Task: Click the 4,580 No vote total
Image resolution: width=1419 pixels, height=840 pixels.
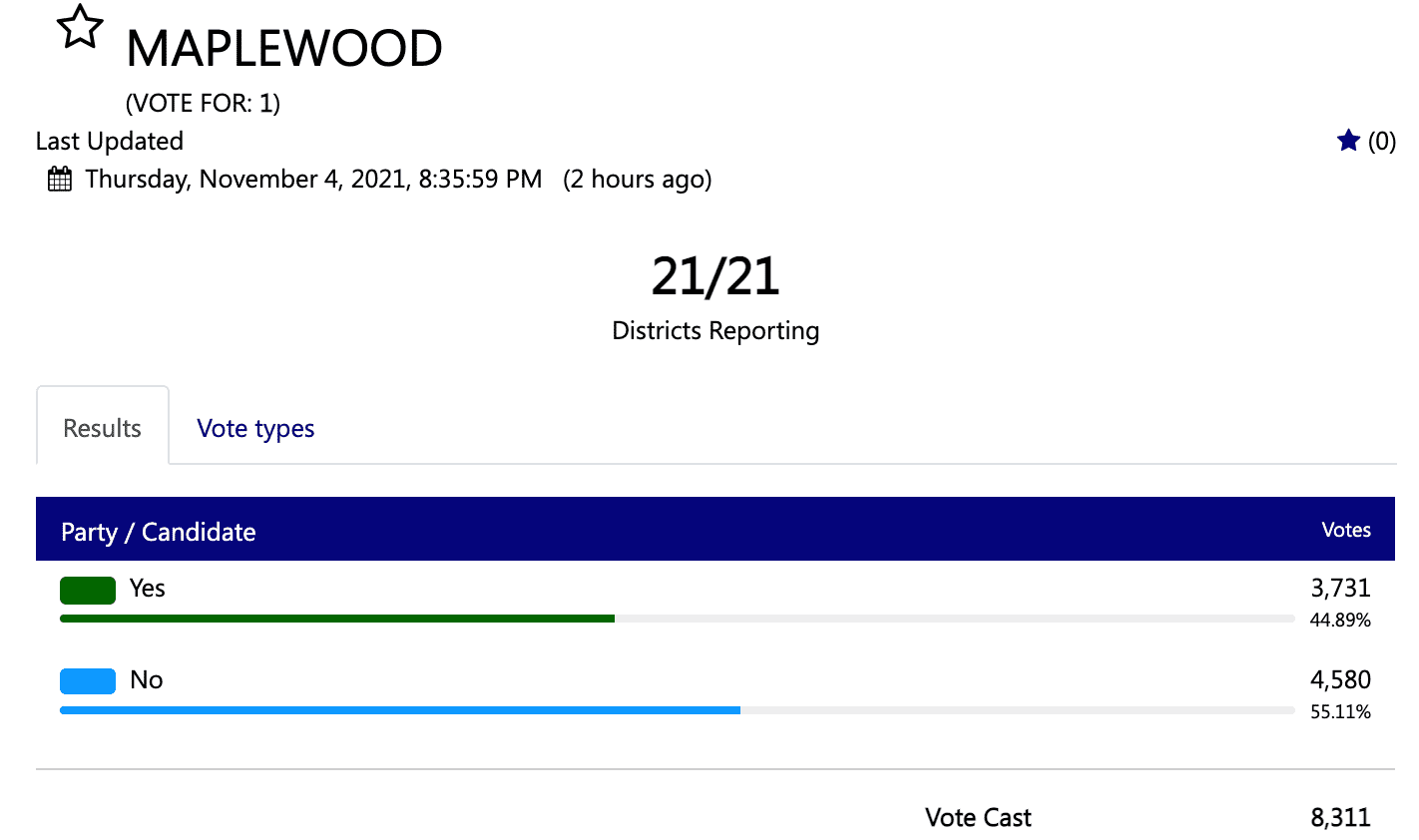Action: pyautogui.click(x=1340, y=679)
